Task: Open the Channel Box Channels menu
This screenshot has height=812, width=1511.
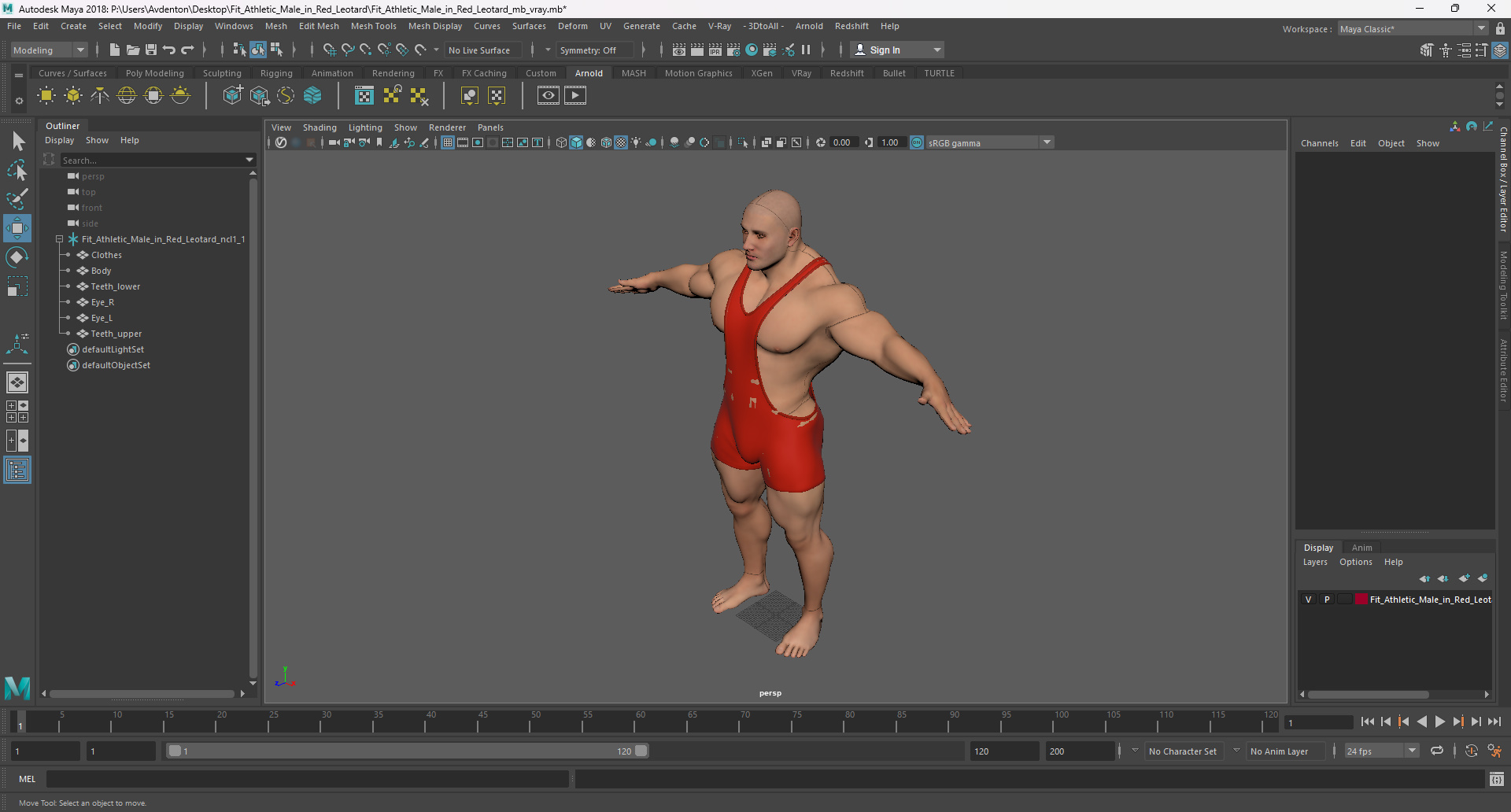Action: pyautogui.click(x=1319, y=143)
